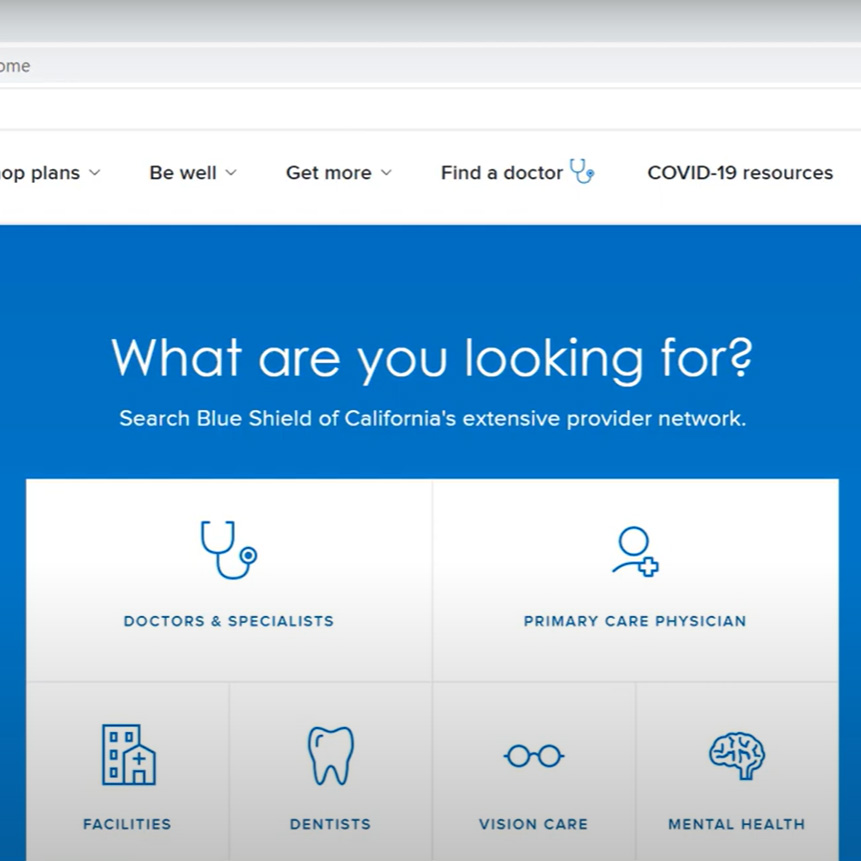This screenshot has height=861, width=861.
Task: Click the cross symbol on the physician icon
Action: point(649,567)
